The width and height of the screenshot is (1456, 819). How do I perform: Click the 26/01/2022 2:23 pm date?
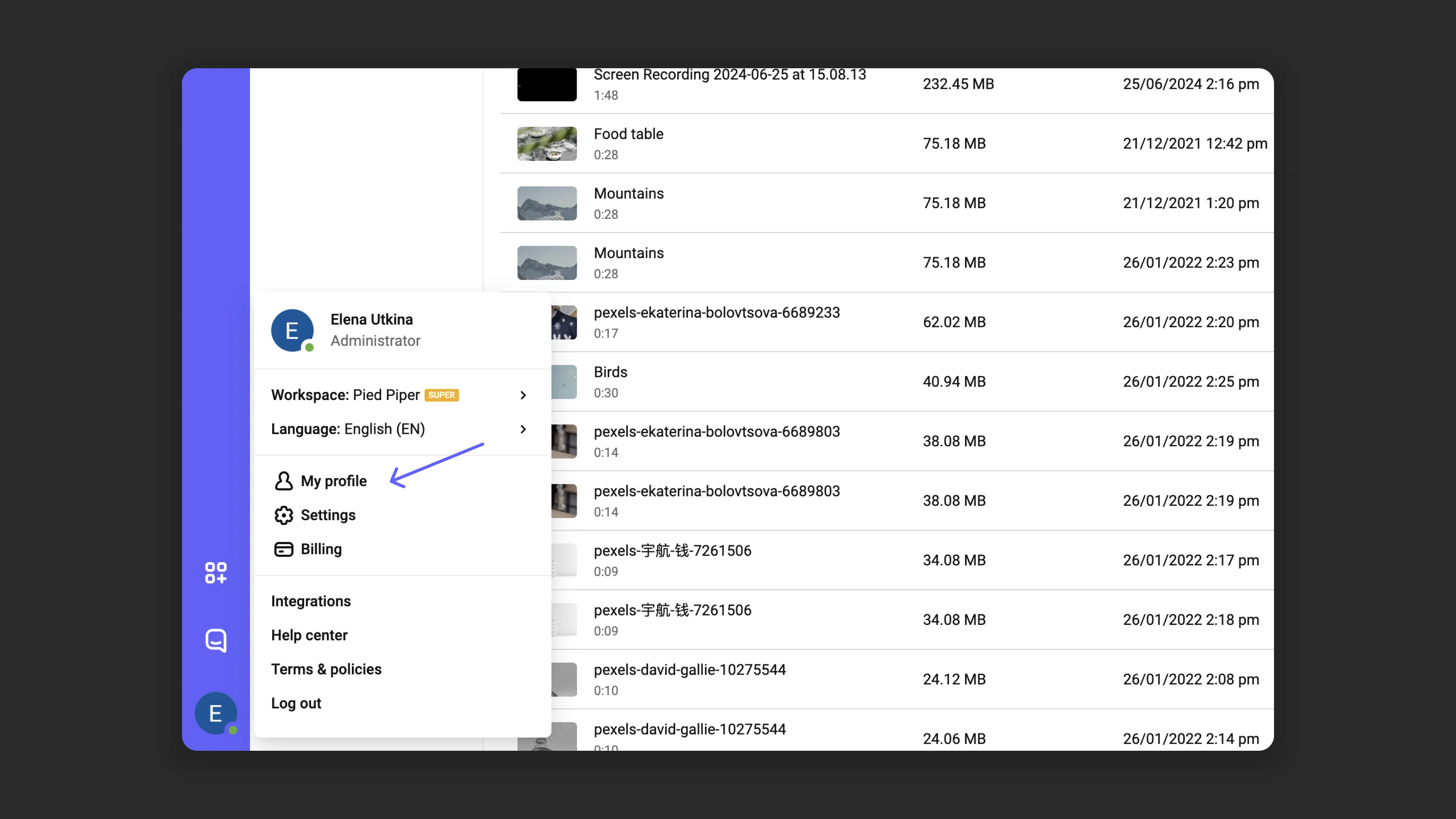point(1190,263)
